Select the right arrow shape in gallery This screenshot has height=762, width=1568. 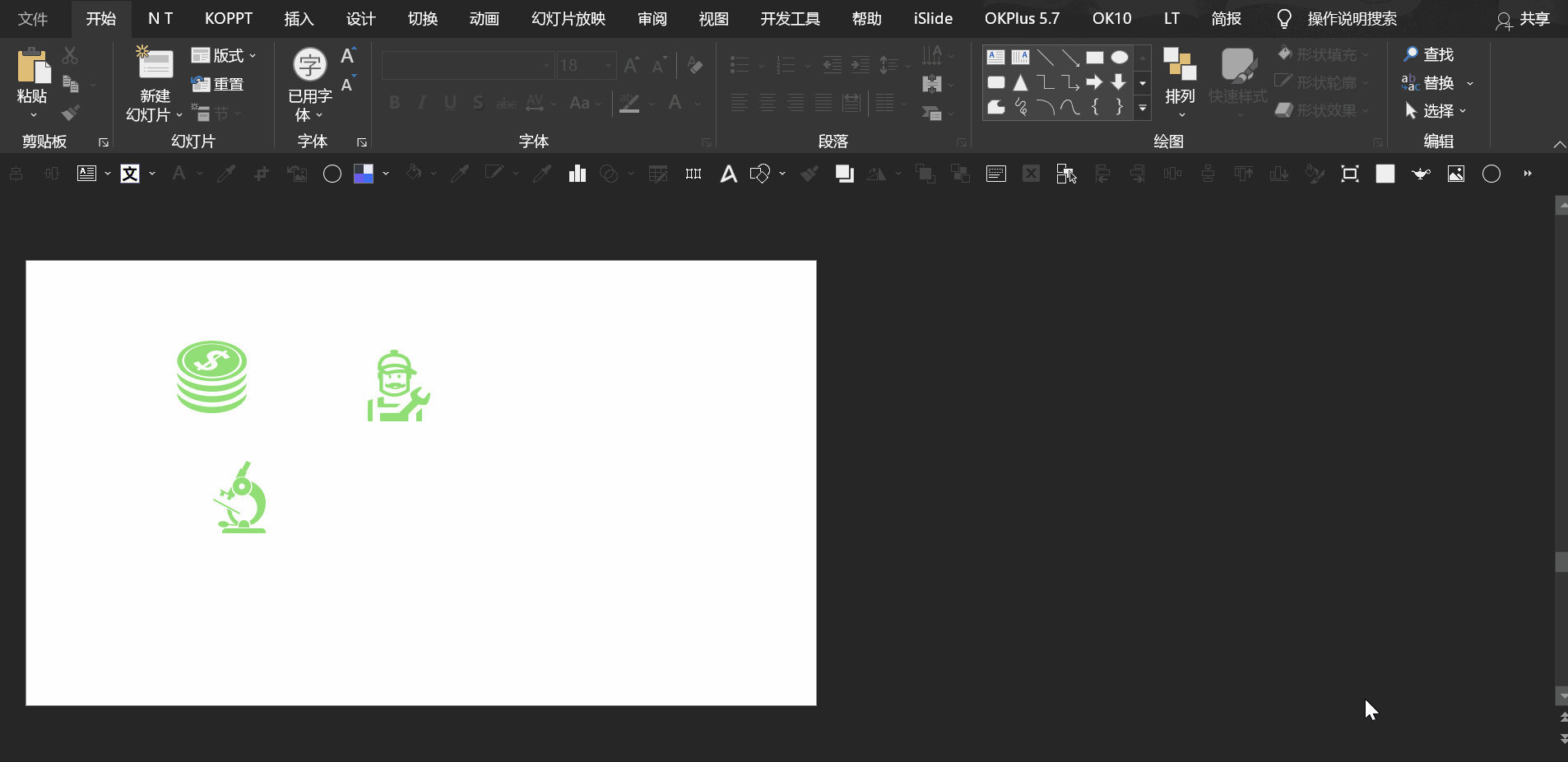click(1094, 82)
